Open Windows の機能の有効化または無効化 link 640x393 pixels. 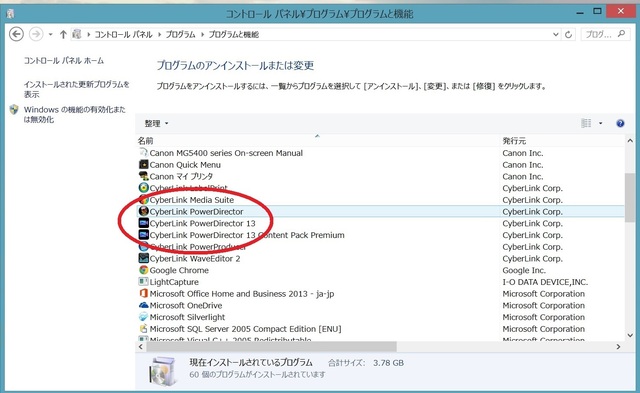click(74, 114)
